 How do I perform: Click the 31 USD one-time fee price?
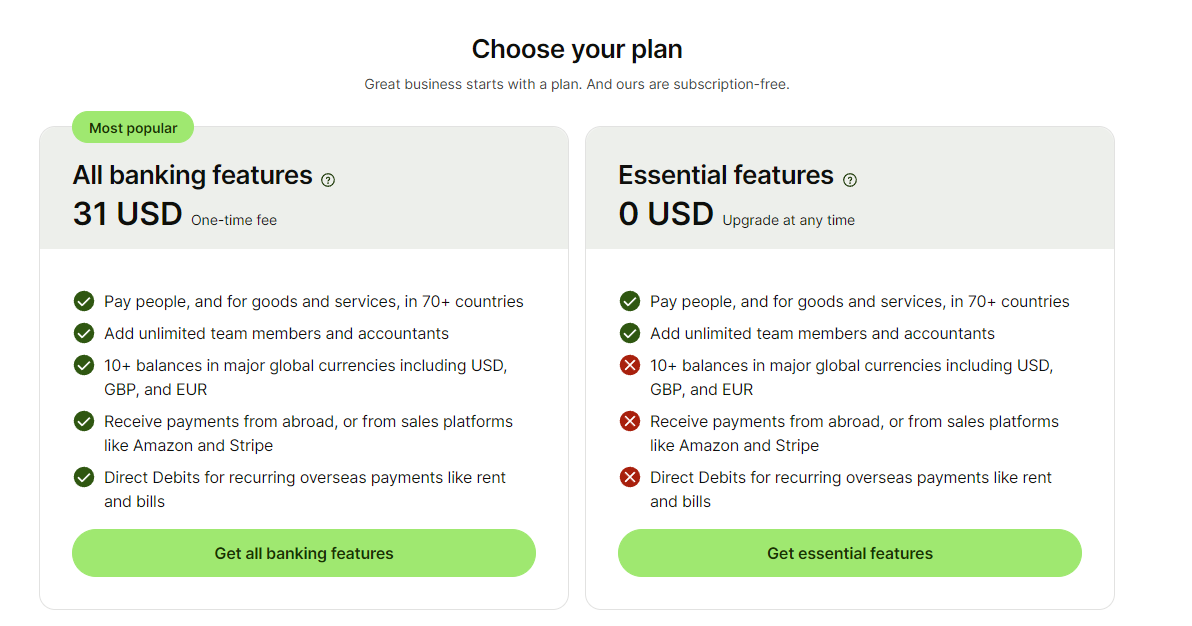pyautogui.click(x=128, y=214)
